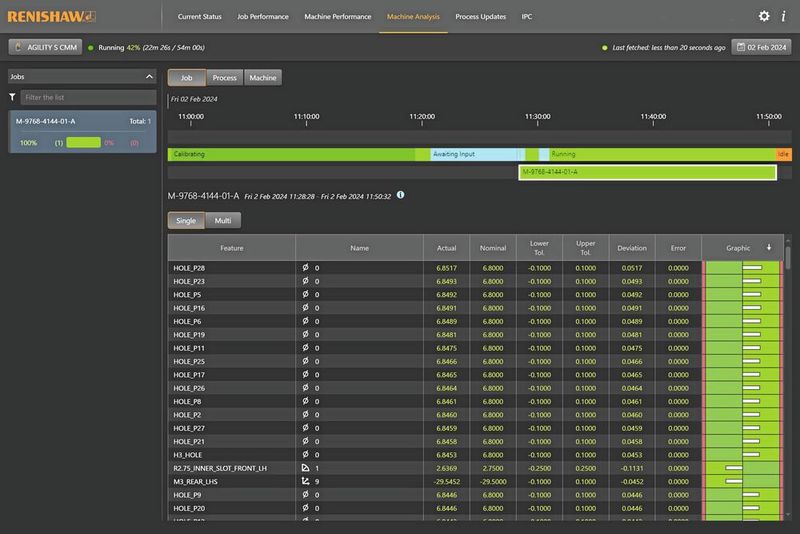Image resolution: width=800 pixels, height=534 pixels.
Task: Click the HOLE_P26 feature cell
Action: [x=232, y=388]
